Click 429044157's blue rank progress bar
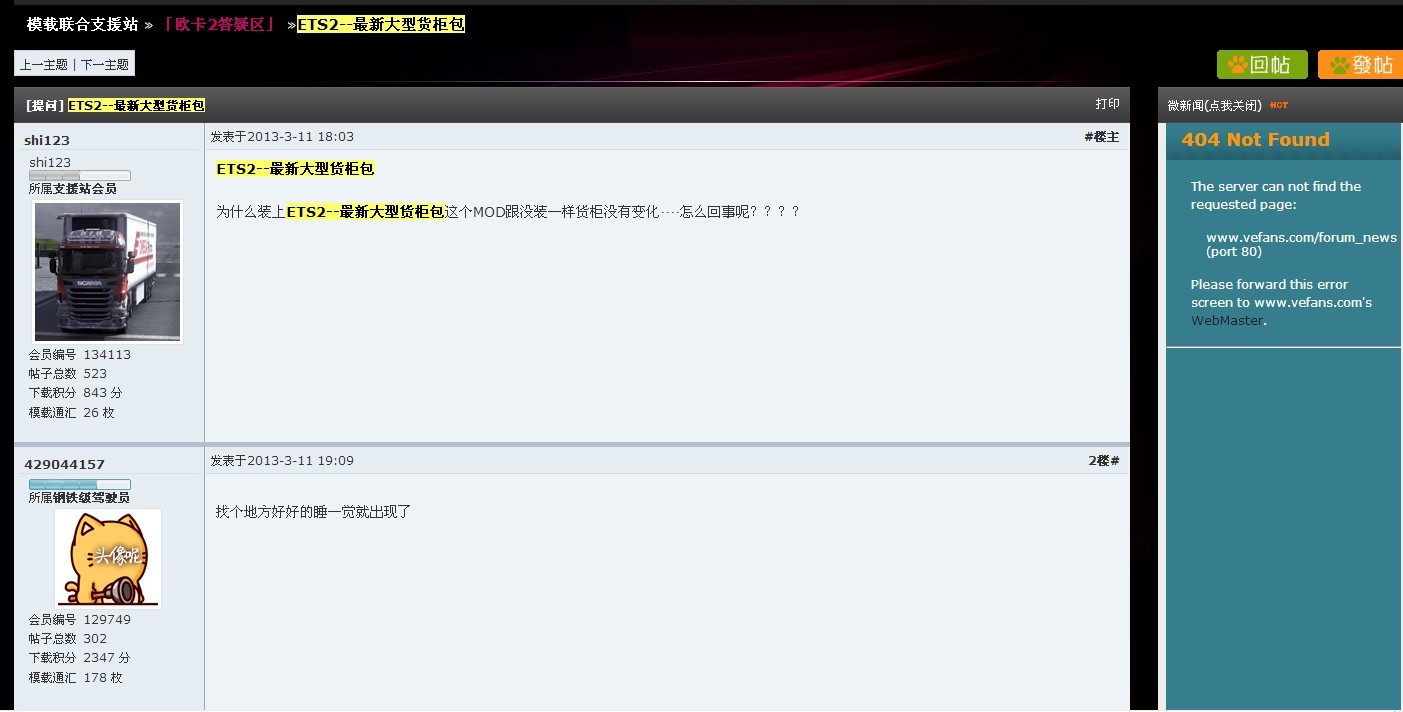1403x712 pixels. pyautogui.click(x=80, y=484)
